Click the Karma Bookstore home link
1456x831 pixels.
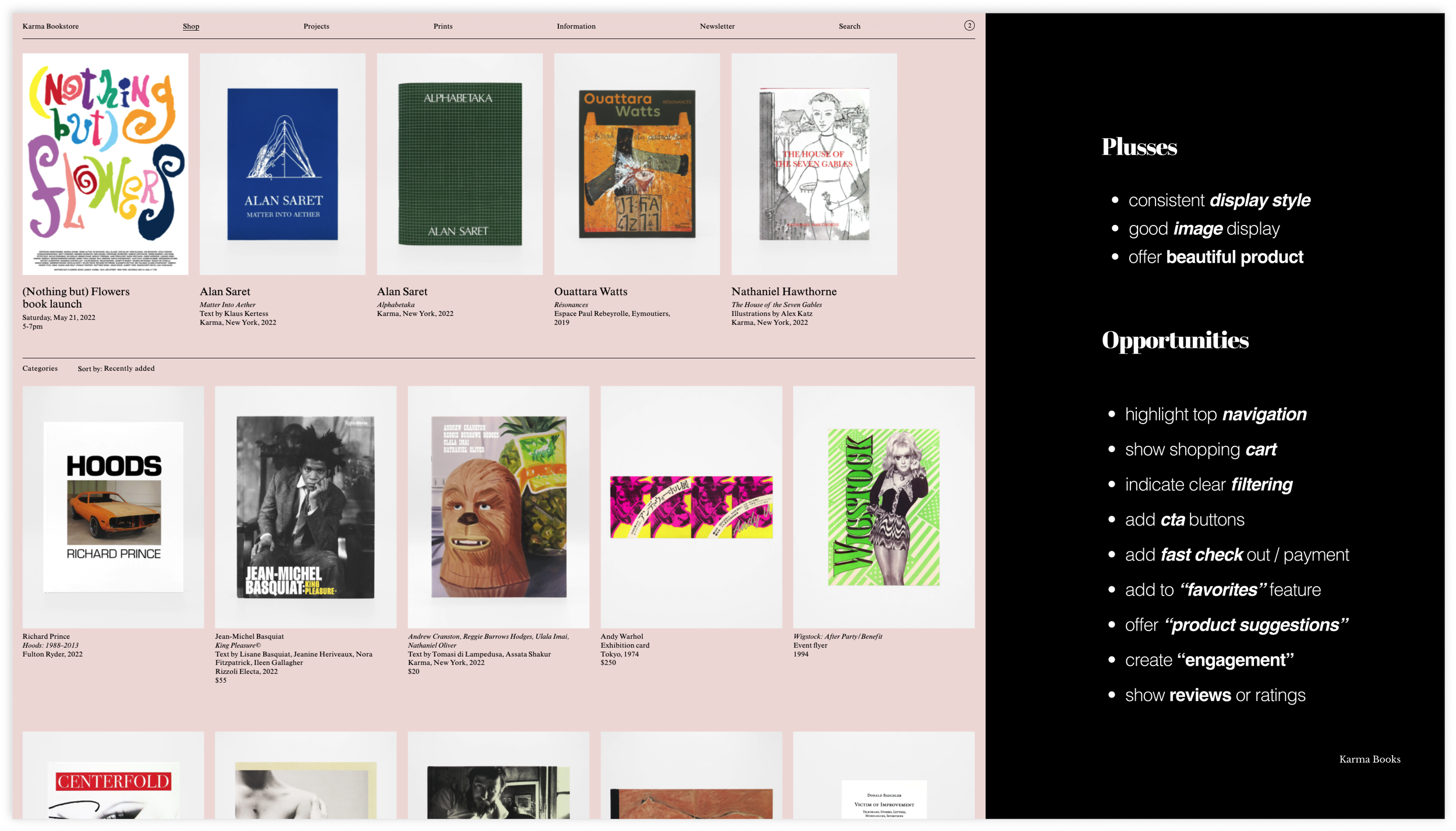tap(51, 26)
